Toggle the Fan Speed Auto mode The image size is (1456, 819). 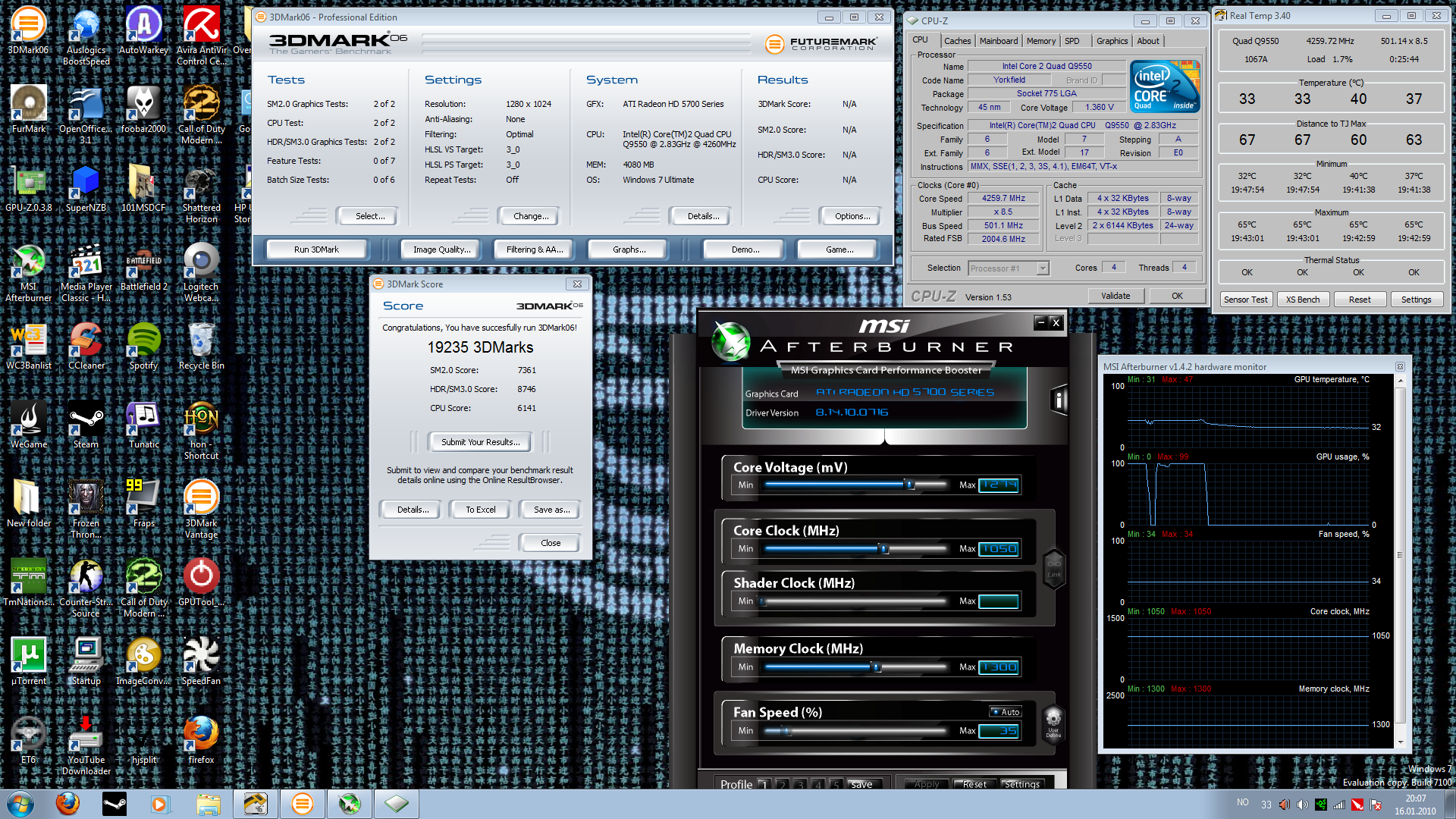click(x=1006, y=712)
